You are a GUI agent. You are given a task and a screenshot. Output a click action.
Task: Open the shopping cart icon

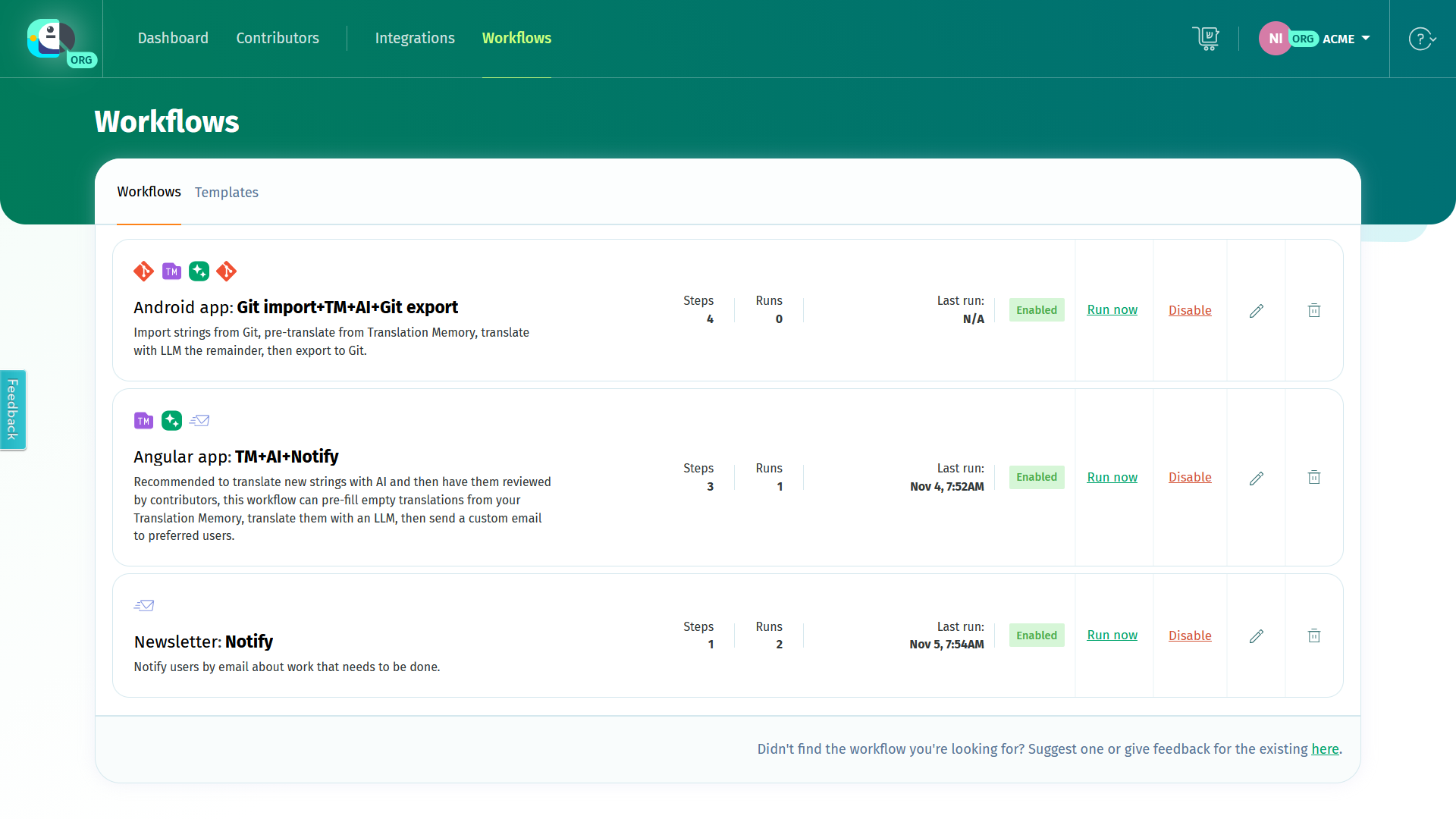[1205, 38]
